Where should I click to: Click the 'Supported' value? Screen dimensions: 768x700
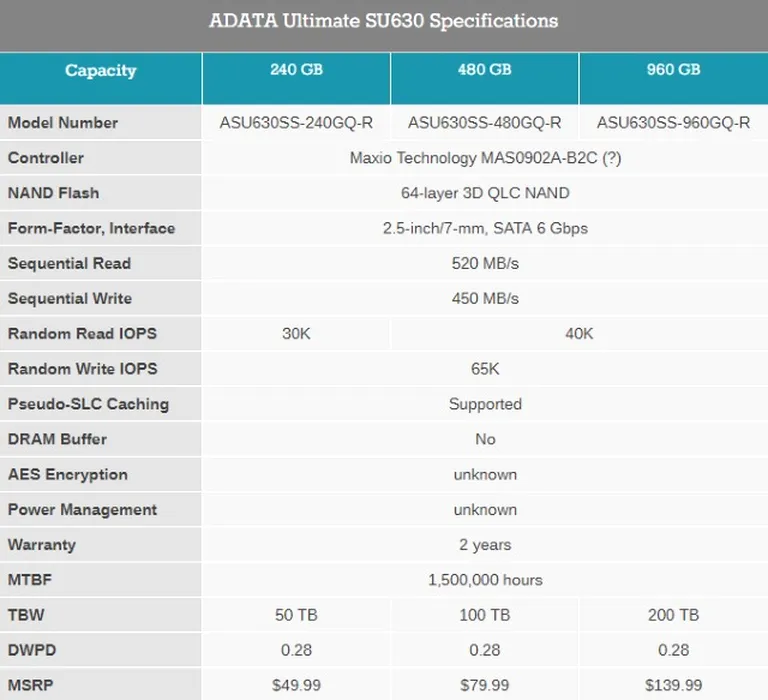click(485, 405)
